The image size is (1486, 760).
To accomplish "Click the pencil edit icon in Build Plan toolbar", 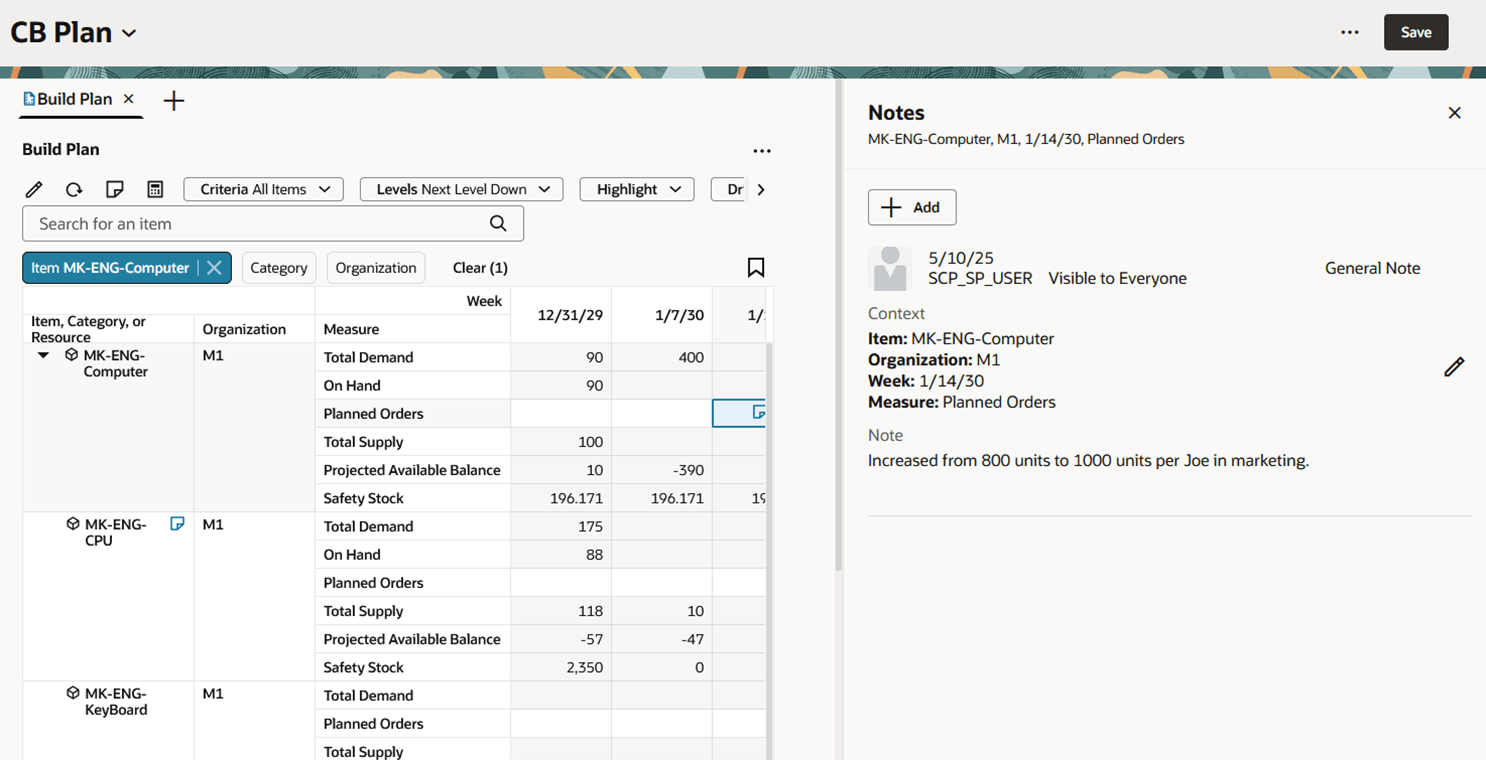I will [x=34, y=189].
